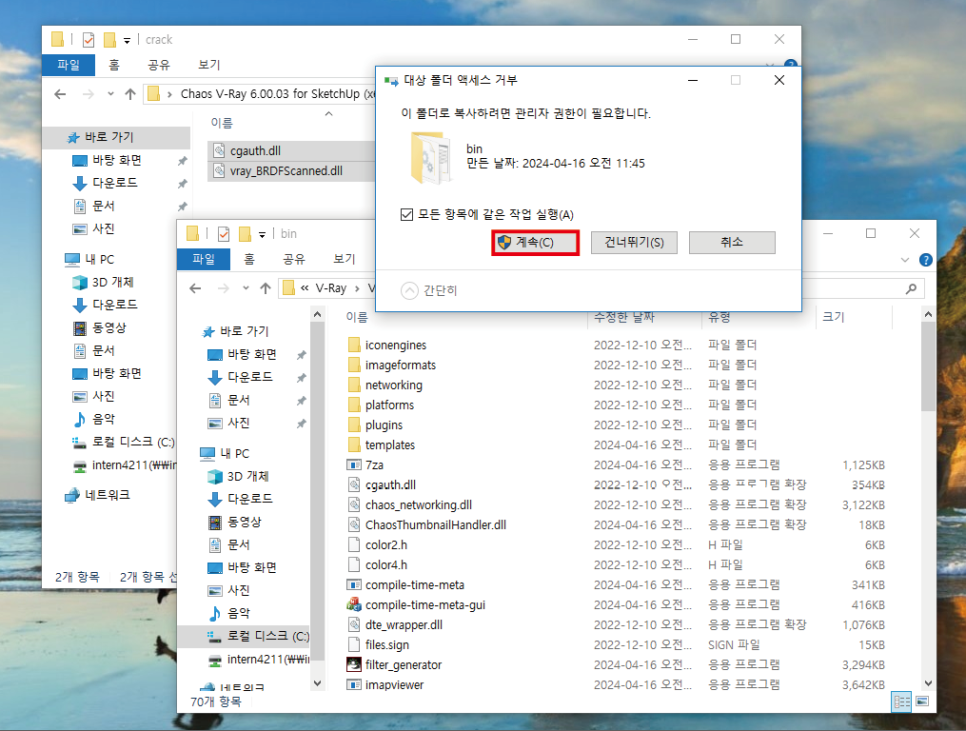Click back arrow in crack window
Screen dimensions: 966x731
[x=60, y=94]
